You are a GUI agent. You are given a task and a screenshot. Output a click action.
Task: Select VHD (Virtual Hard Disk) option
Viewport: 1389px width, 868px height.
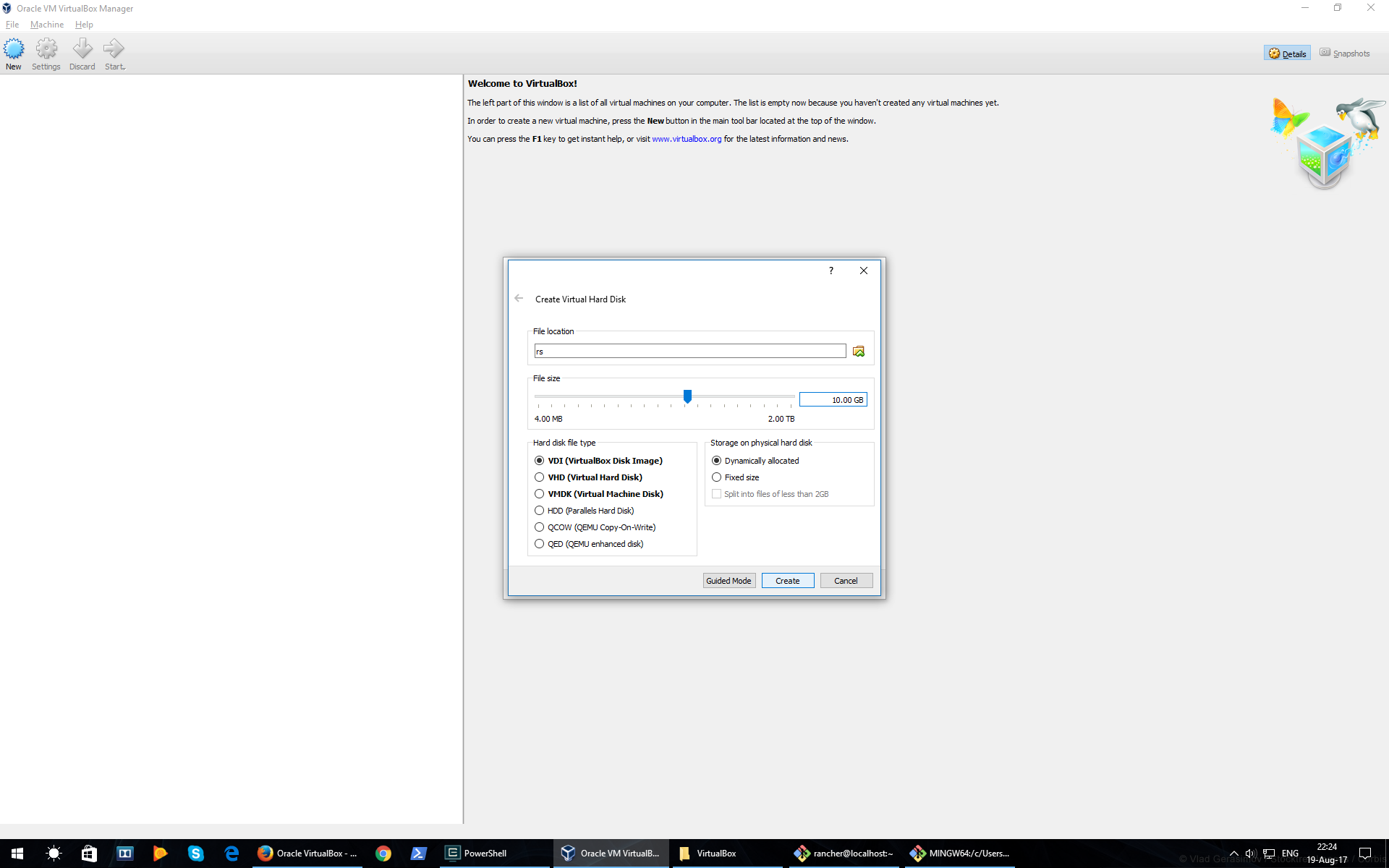click(x=540, y=477)
